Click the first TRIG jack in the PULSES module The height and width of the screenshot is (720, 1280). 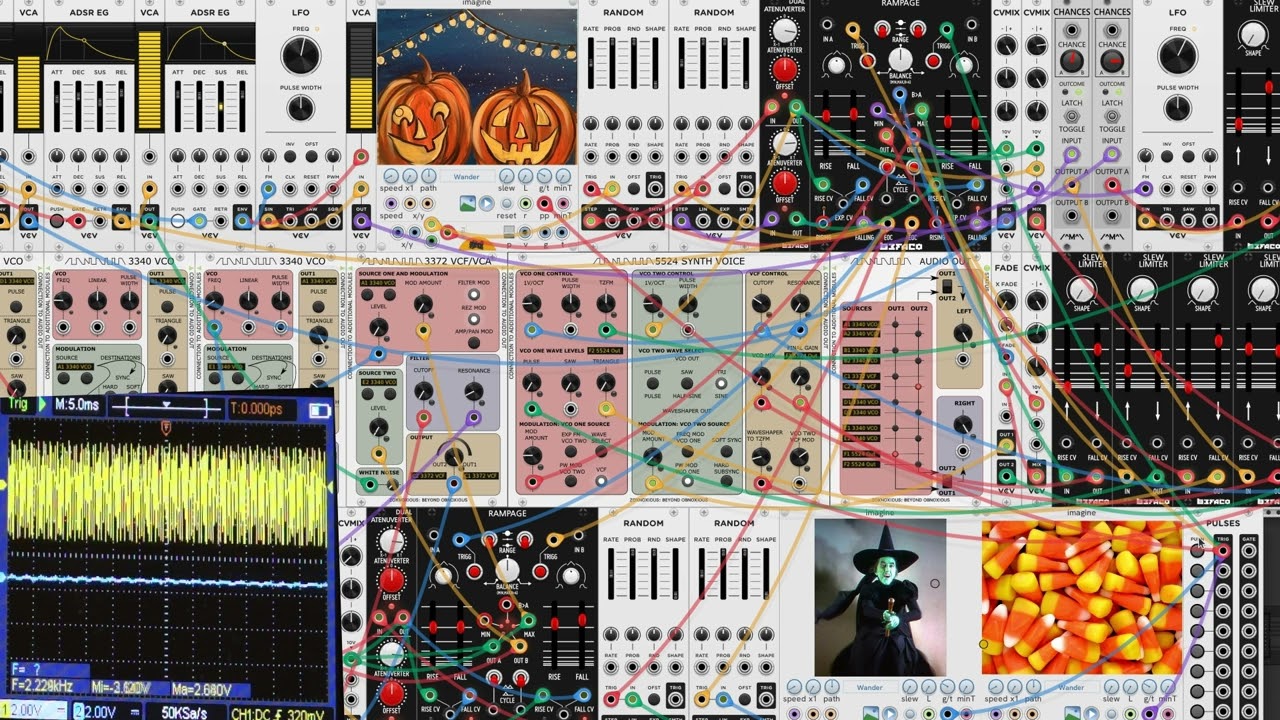pos(1221,550)
